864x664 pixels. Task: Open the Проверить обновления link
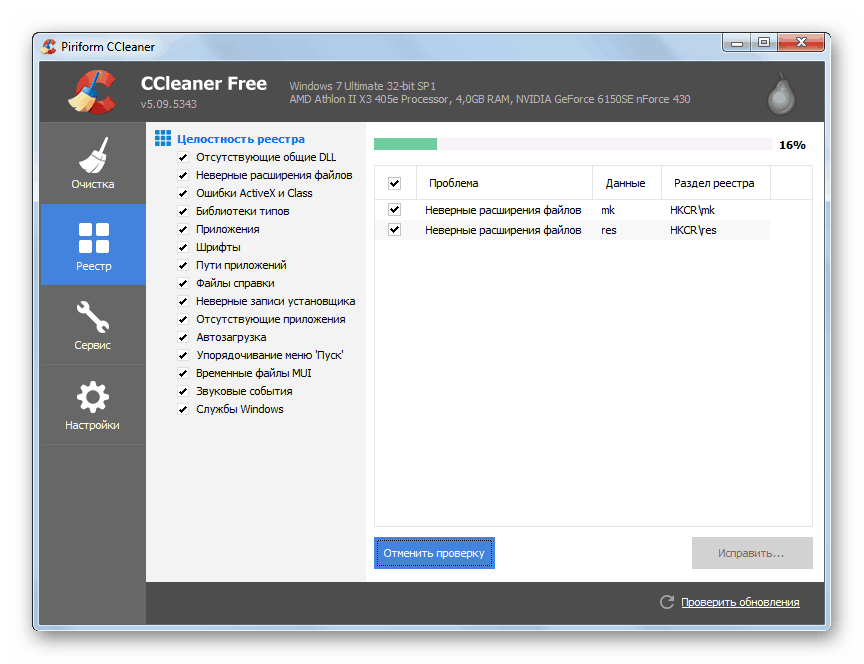tap(740, 602)
